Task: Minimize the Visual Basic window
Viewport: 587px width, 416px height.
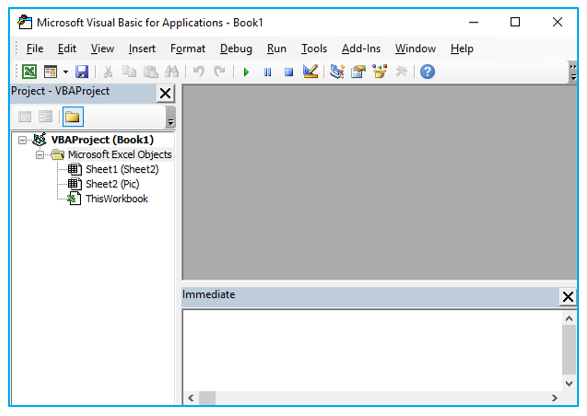Action: [x=474, y=22]
